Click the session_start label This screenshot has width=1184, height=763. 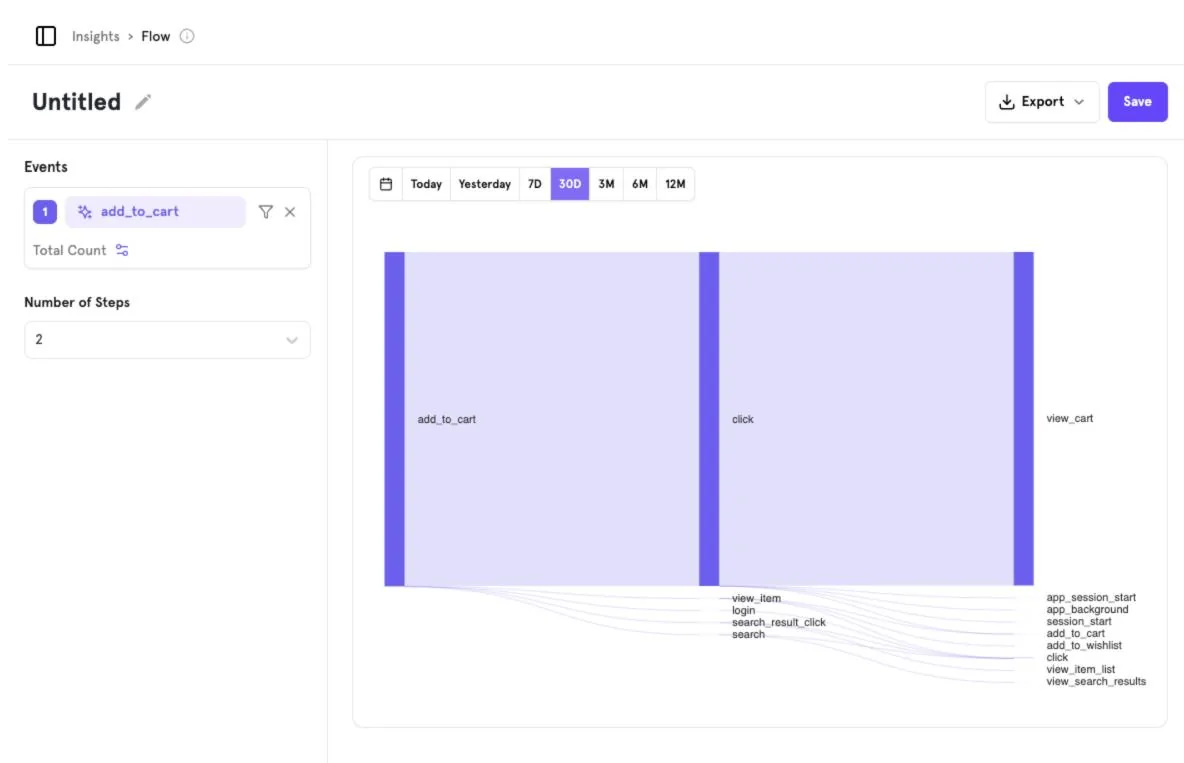click(x=1078, y=622)
